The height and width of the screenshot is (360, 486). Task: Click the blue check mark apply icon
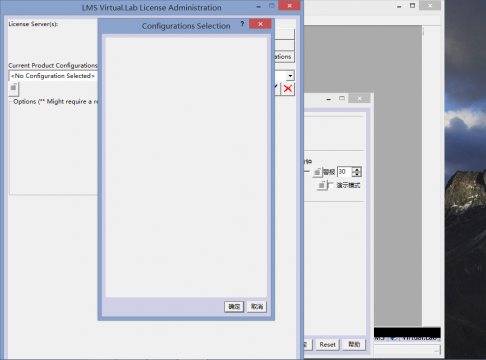(x=276, y=87)
